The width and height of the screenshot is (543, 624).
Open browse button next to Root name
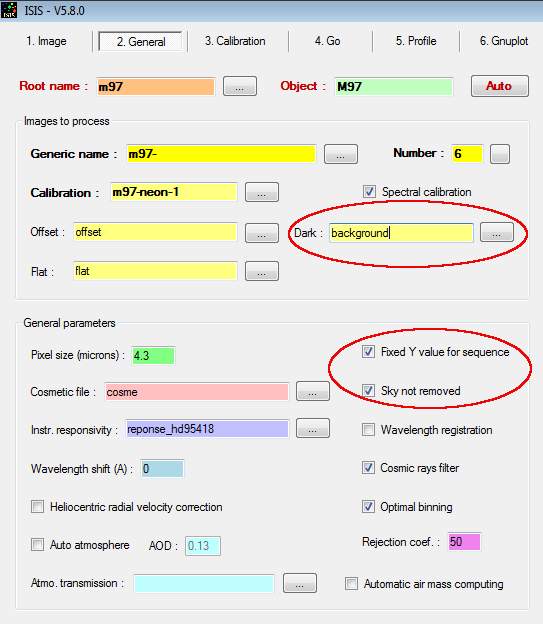point(240,86)
